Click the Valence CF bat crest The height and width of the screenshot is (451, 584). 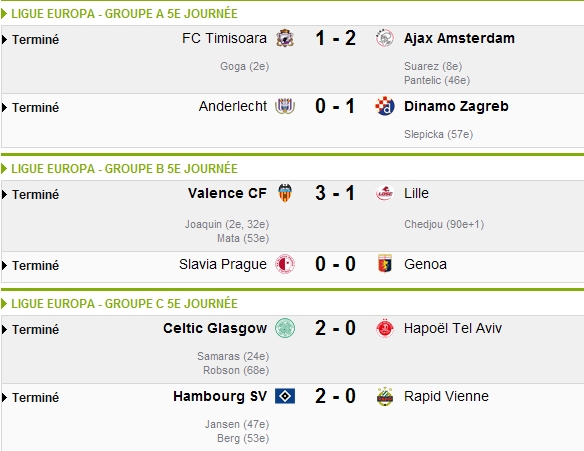(285, 193)
